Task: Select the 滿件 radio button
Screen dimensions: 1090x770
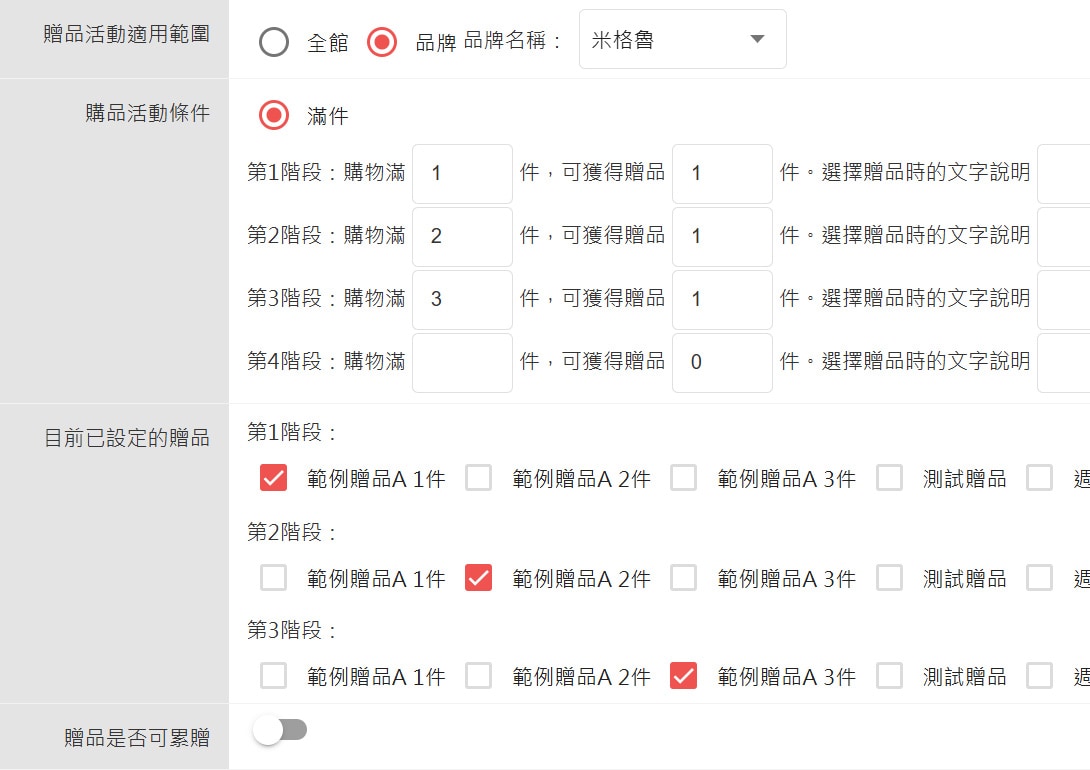Action: point(274,115)
